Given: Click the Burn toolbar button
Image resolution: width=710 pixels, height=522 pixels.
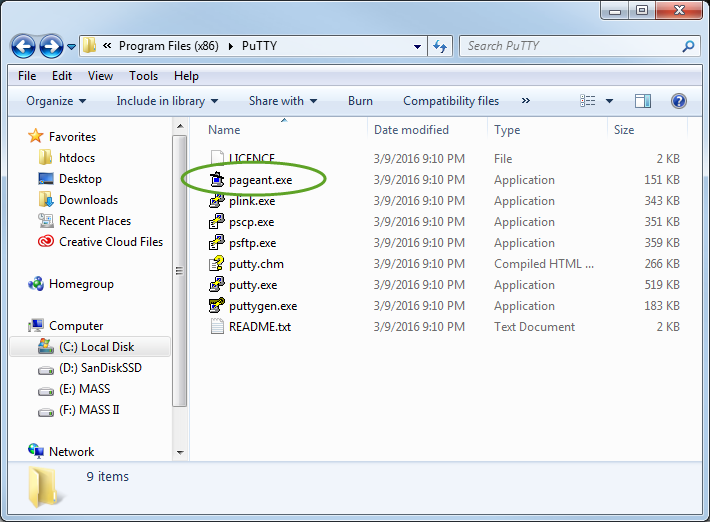Looking at the screenshot, I should pos(360,101).
